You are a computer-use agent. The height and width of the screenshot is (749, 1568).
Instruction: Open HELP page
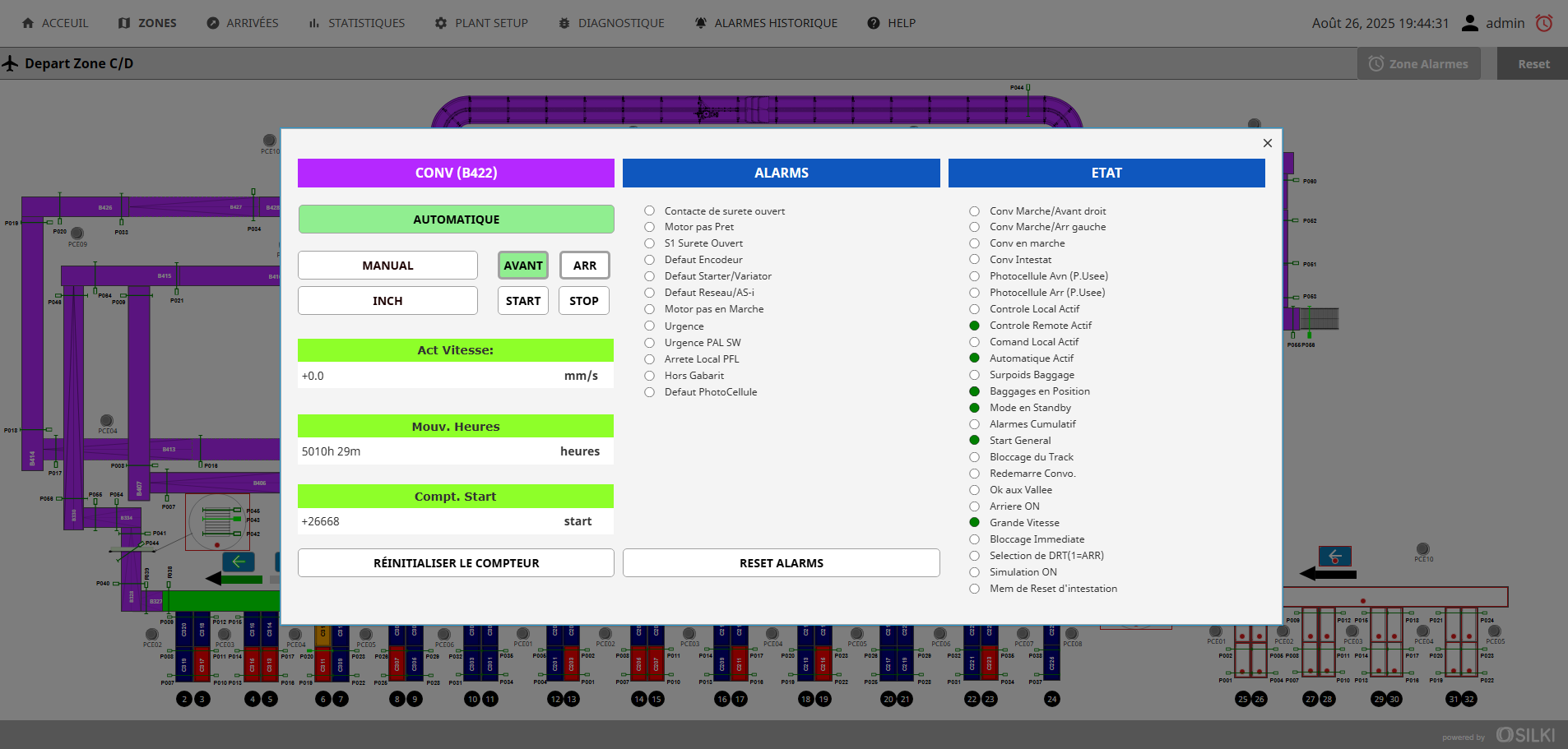tap(891, 23)
